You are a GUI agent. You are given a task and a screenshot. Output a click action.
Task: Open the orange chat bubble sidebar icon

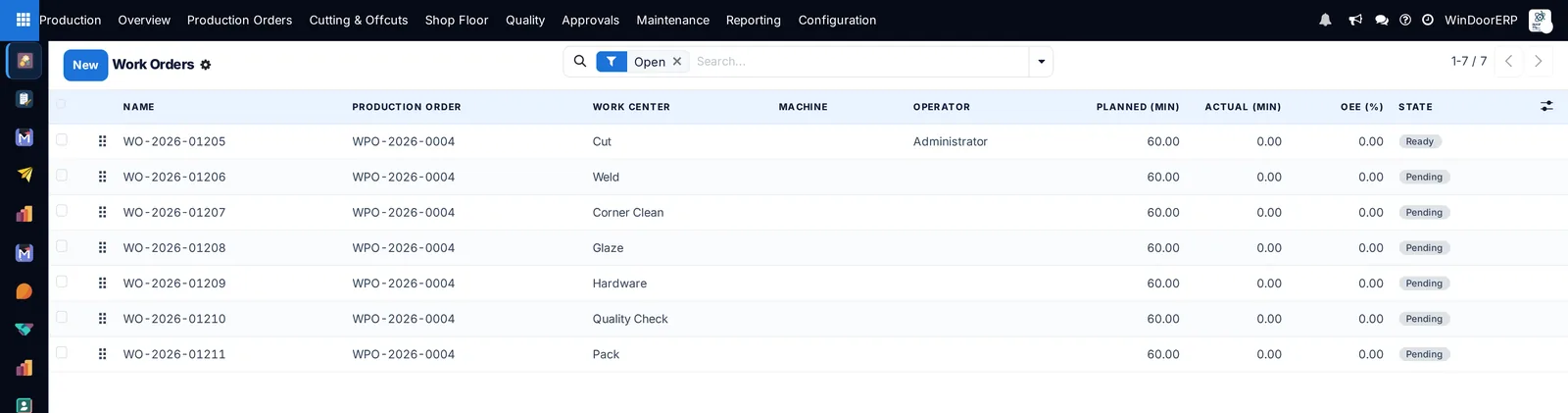(24, 291)
